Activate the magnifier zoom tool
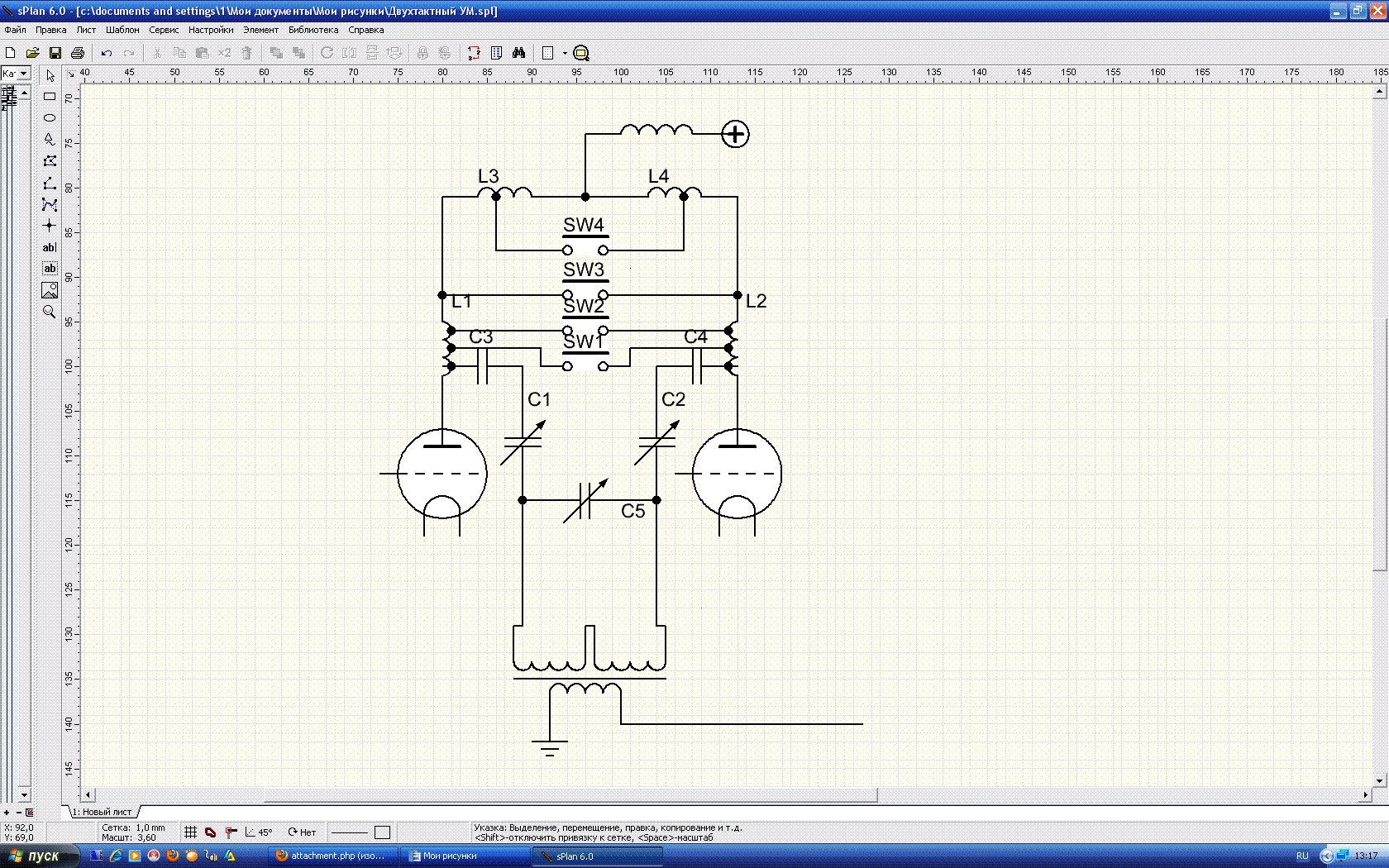 pos(50,312)
